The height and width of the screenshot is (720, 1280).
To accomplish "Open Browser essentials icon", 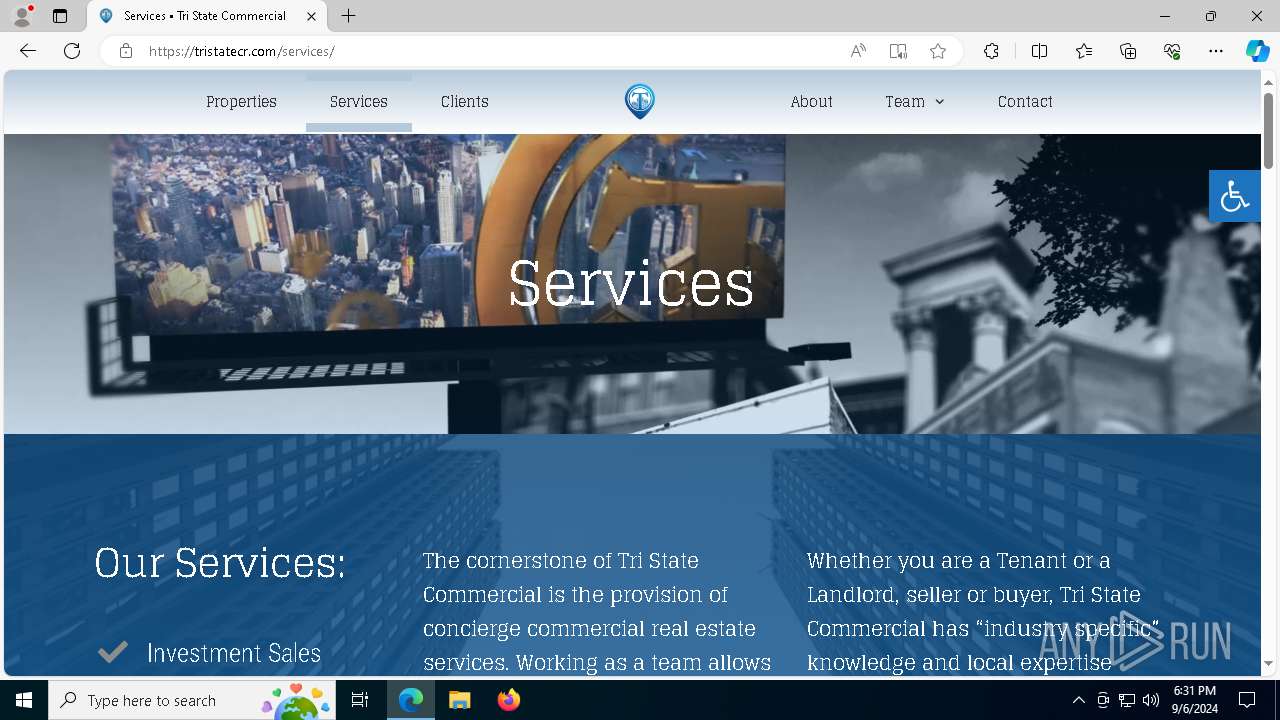I will pyautogui.click(x=1172, y=51).
